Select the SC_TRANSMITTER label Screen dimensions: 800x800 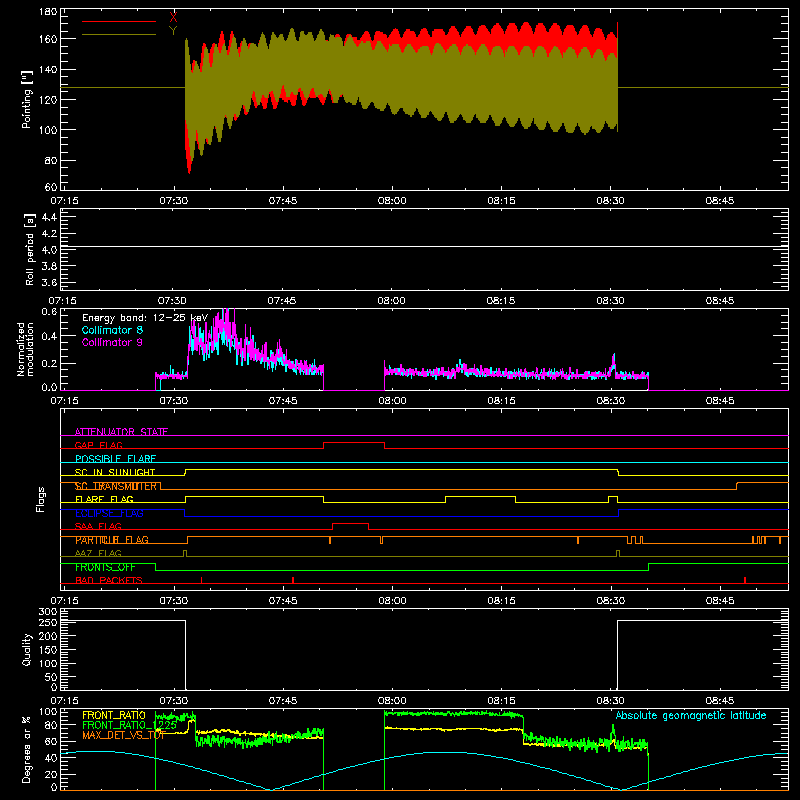point(116,486)
